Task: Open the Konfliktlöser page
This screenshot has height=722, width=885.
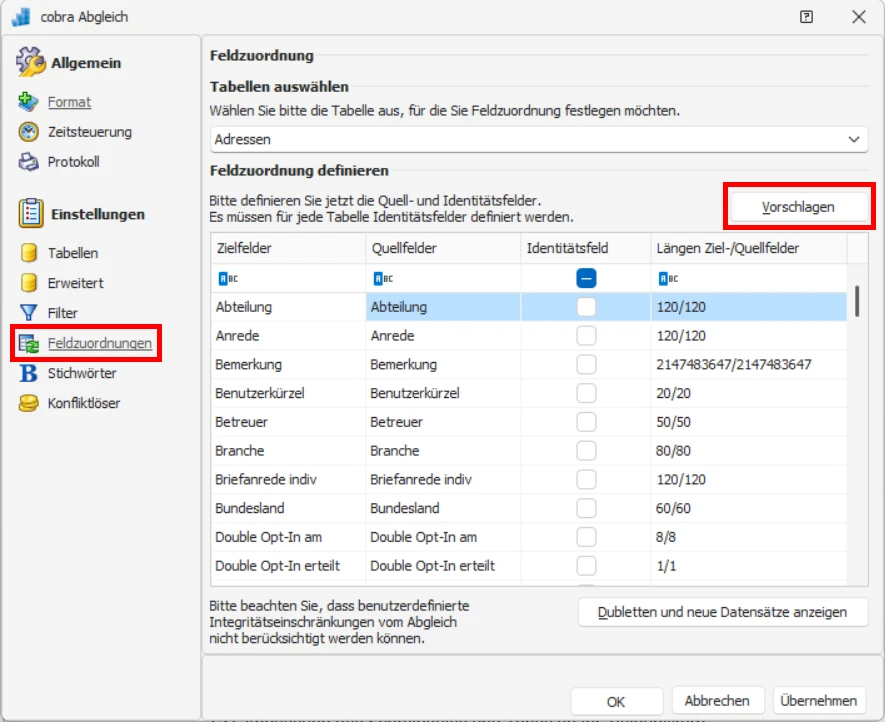Action: [84, 403]
